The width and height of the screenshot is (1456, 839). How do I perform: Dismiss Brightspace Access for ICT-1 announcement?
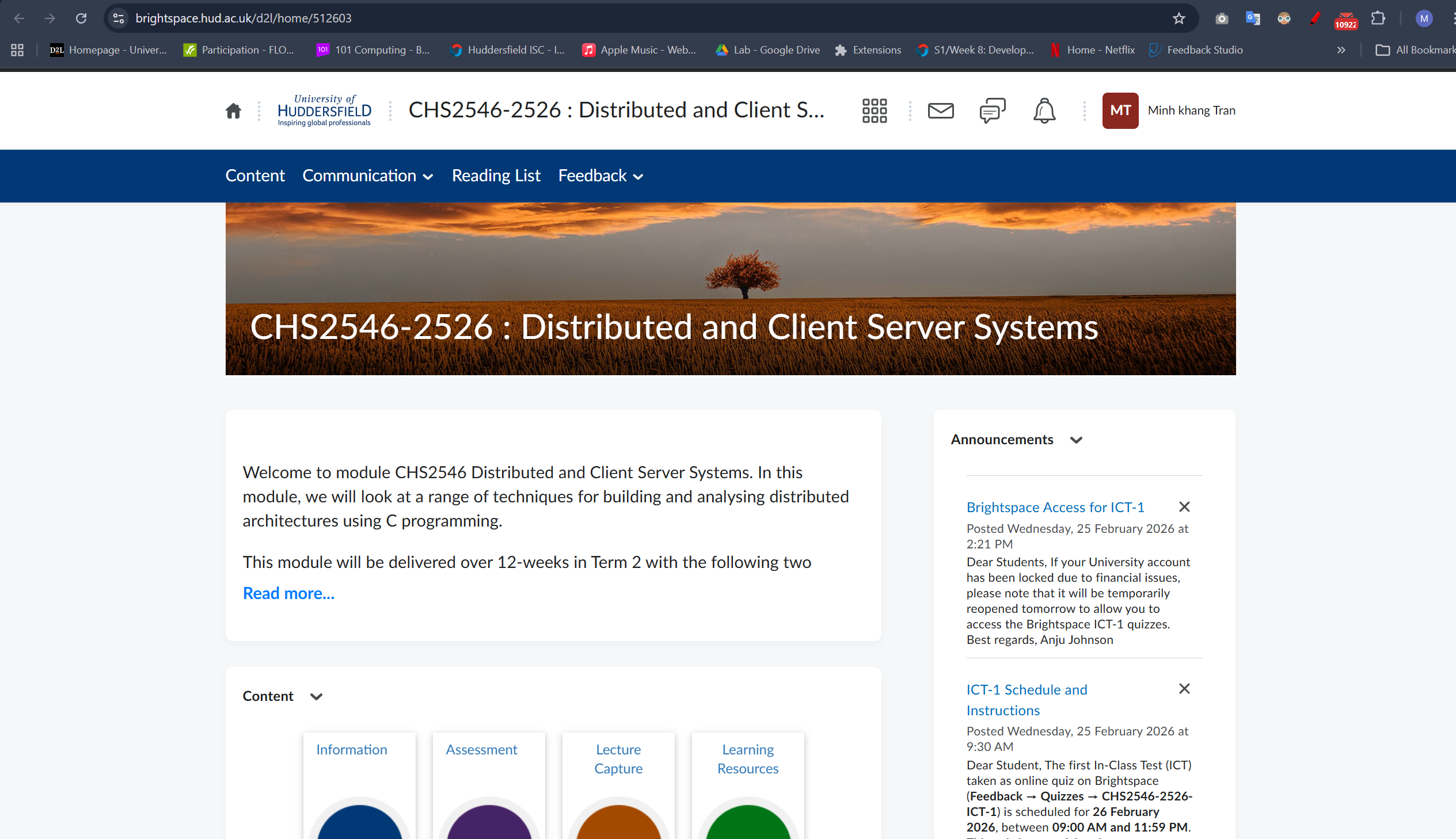1184,506
